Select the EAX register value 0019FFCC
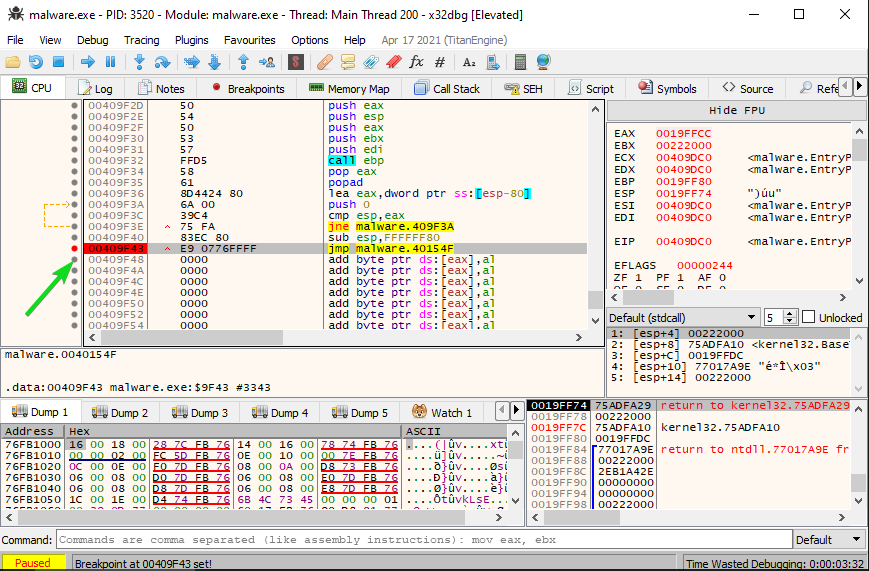This screenshot has height=571, width=869. pos(683,133)
